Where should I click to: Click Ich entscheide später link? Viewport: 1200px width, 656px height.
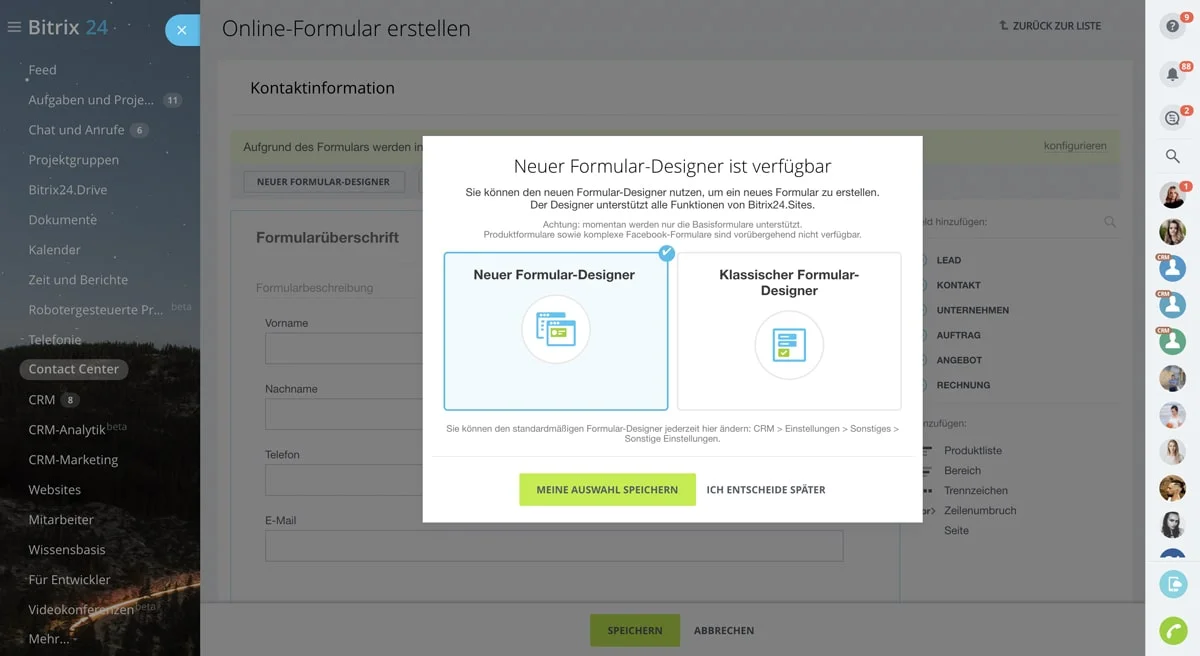click(766, 490)
